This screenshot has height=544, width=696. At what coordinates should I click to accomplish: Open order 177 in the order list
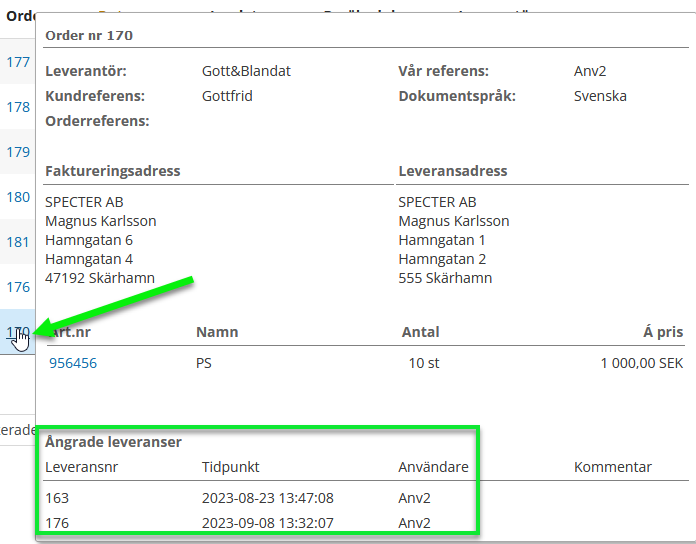[x=18, y=62]
